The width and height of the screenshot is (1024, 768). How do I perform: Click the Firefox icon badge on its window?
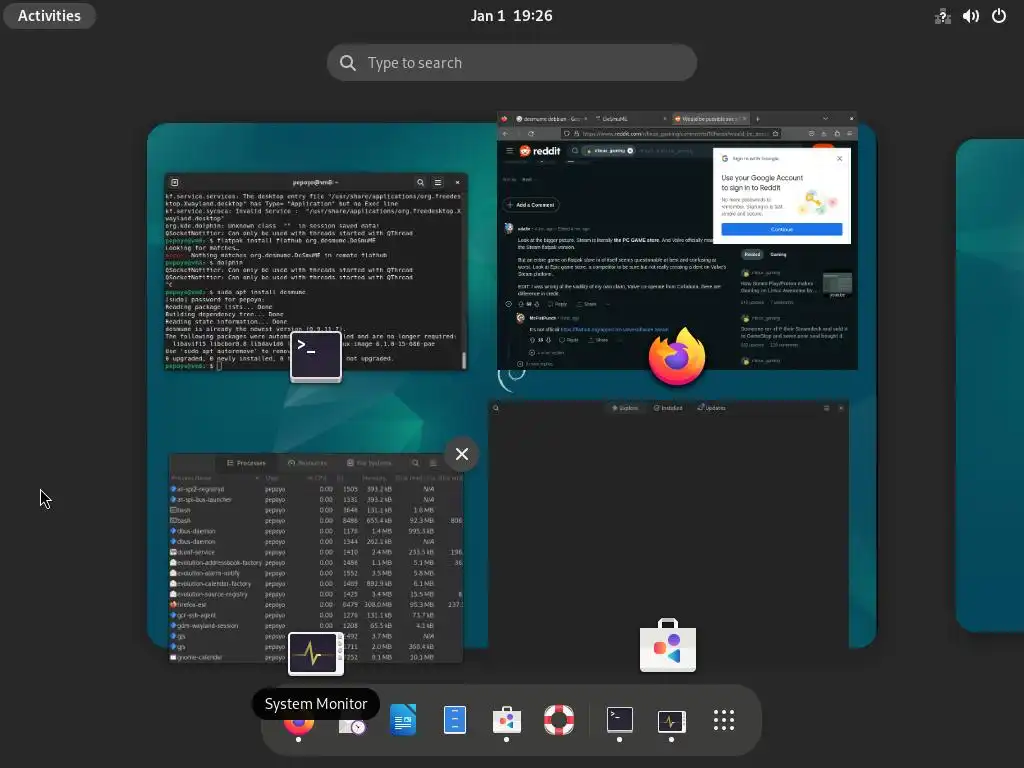tap(677, 357)
